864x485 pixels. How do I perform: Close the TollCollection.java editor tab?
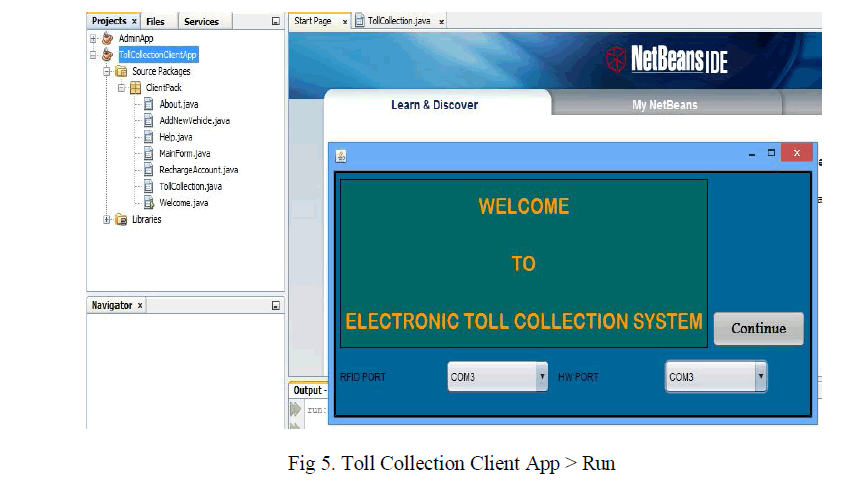coord(442,21)
